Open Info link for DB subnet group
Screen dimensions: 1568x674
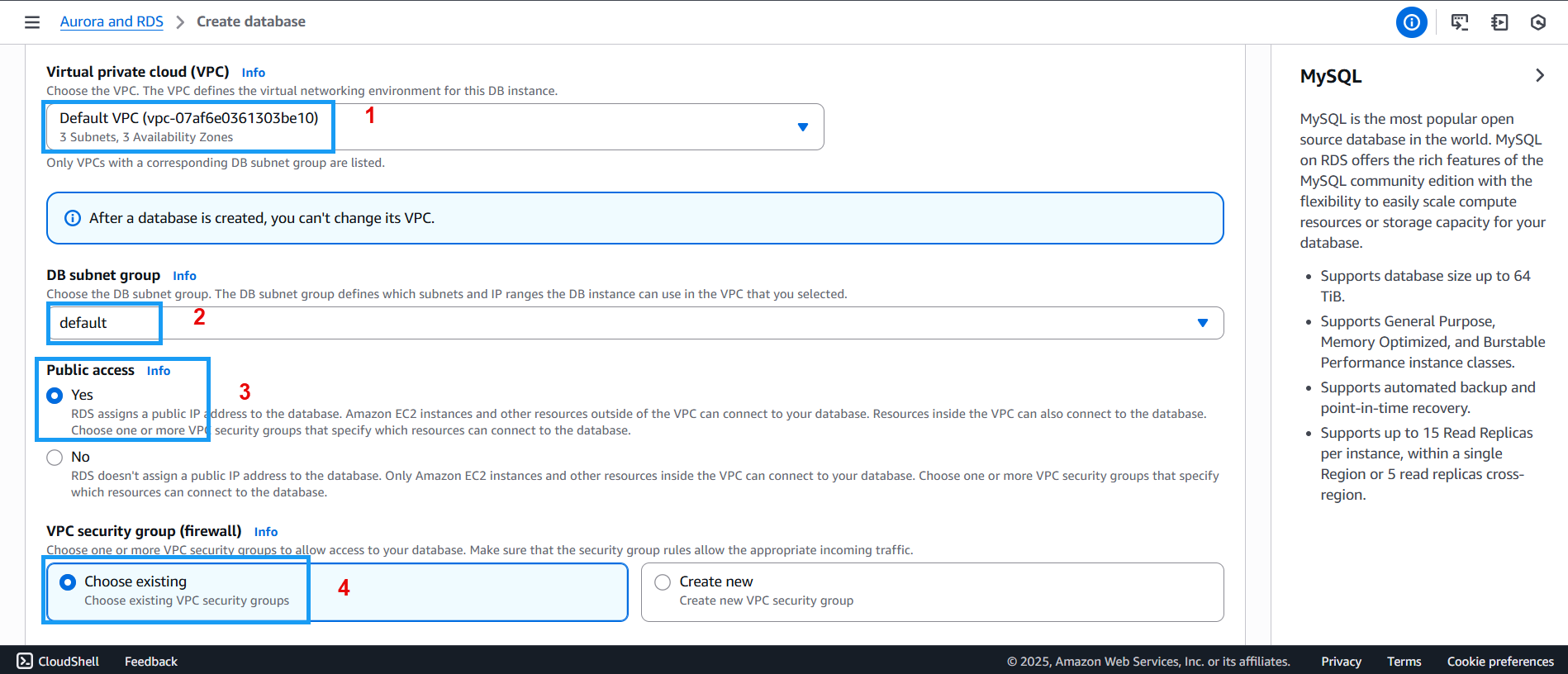[x=184, y=276]
